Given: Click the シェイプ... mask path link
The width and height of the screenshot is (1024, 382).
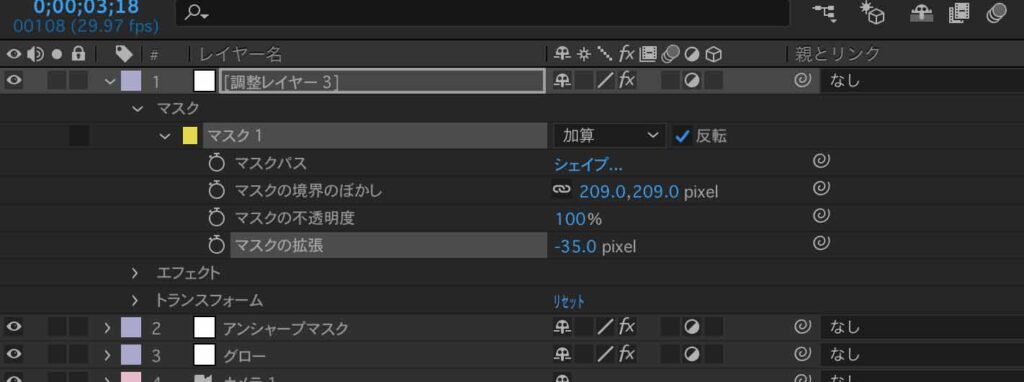Looking at the screenshot, I should tap(588, 164).
